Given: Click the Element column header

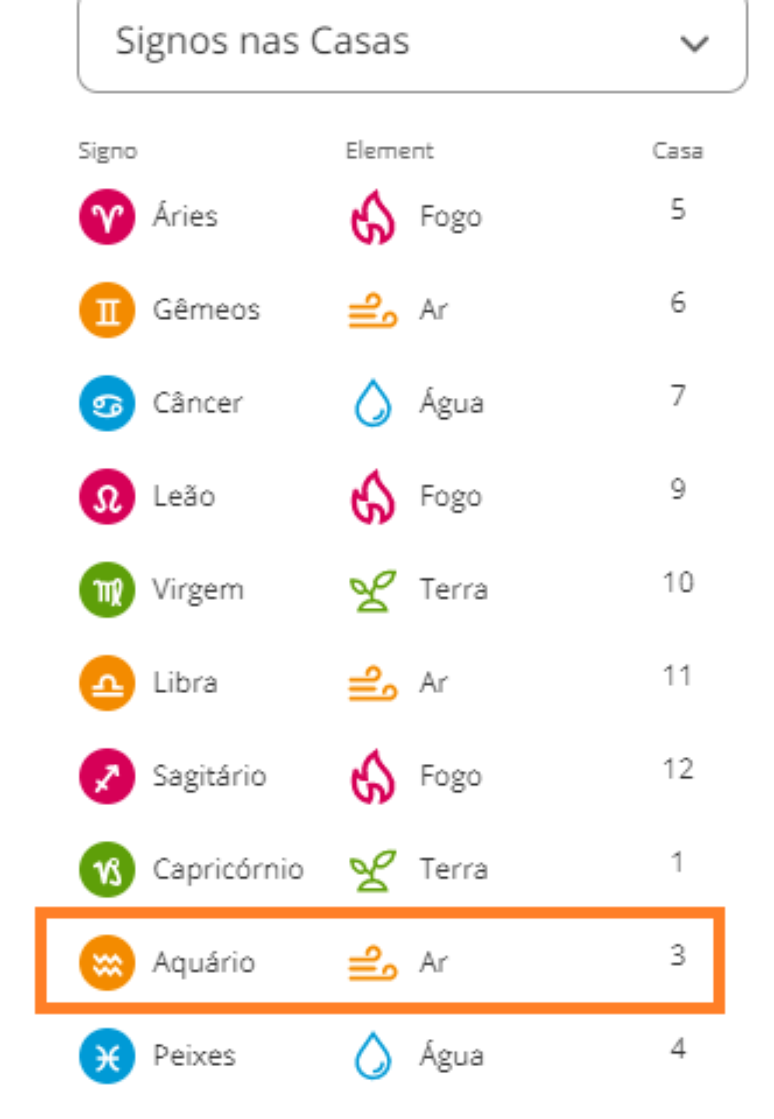Looking at the screenshot, I should [389, 151].
